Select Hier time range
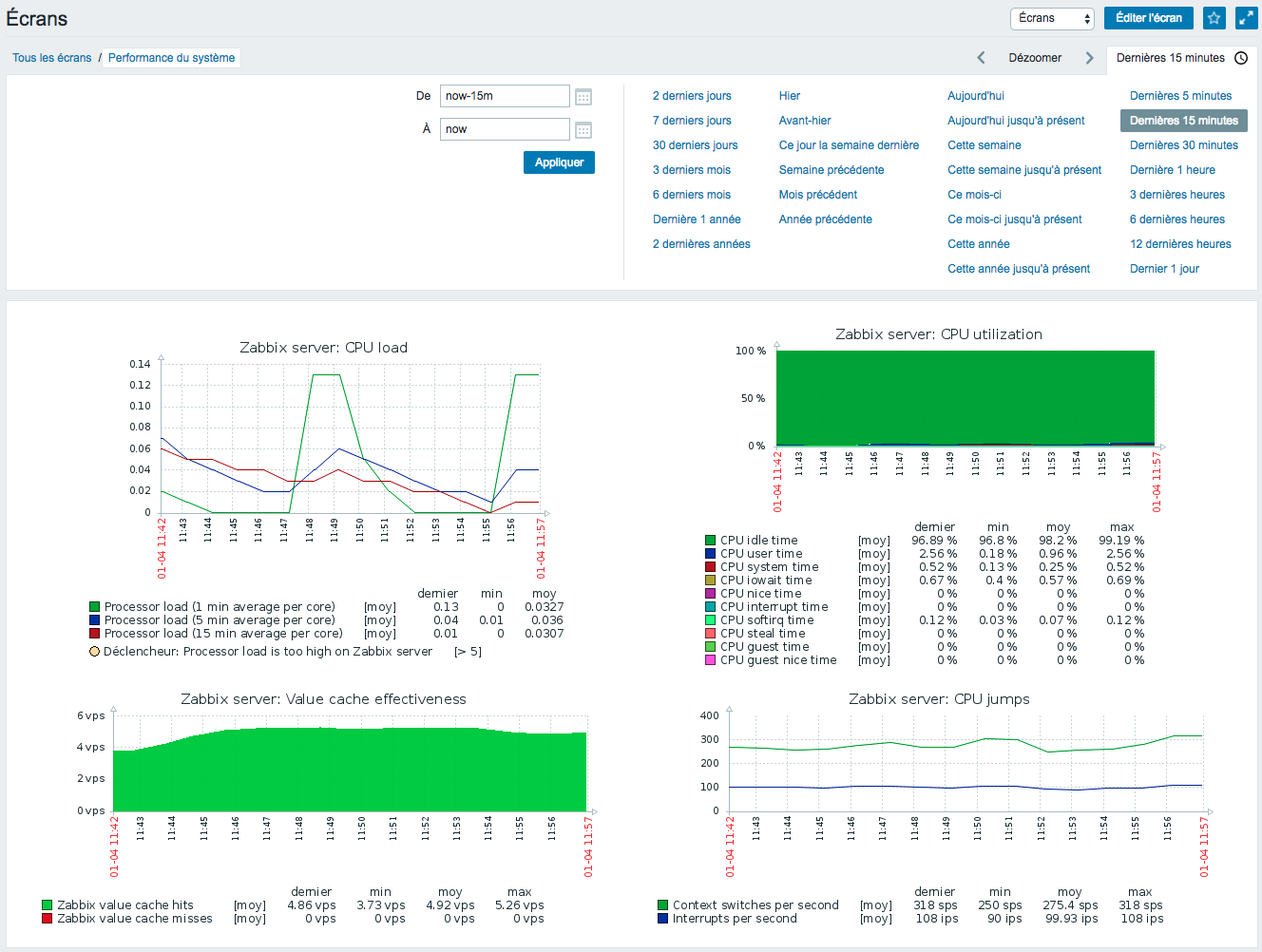The width and height of the screenshot is (1262, 952). click(790, 96)
